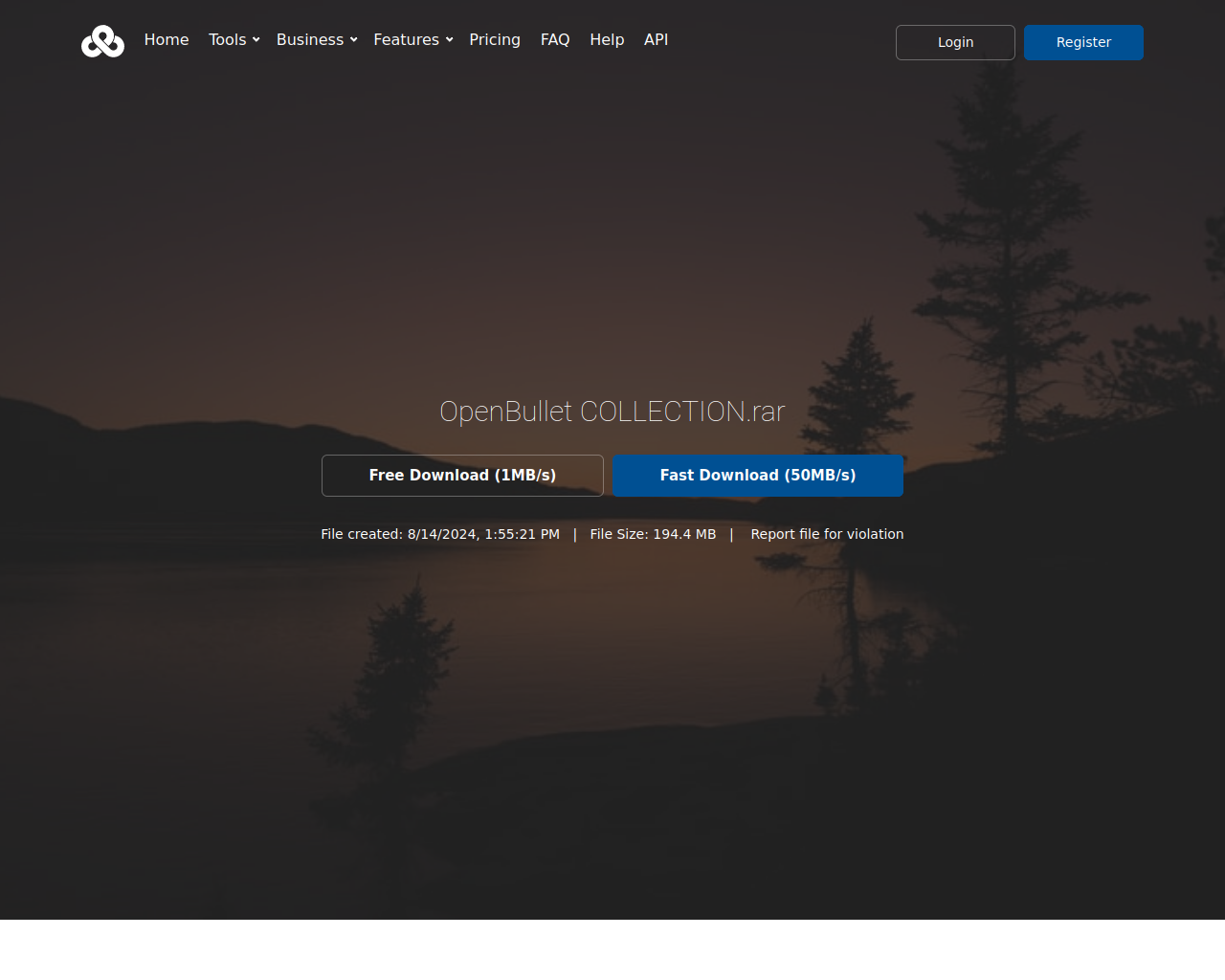Open the FAQ page
Viewport: 1225px width, 980px height.
coord(555,39)
